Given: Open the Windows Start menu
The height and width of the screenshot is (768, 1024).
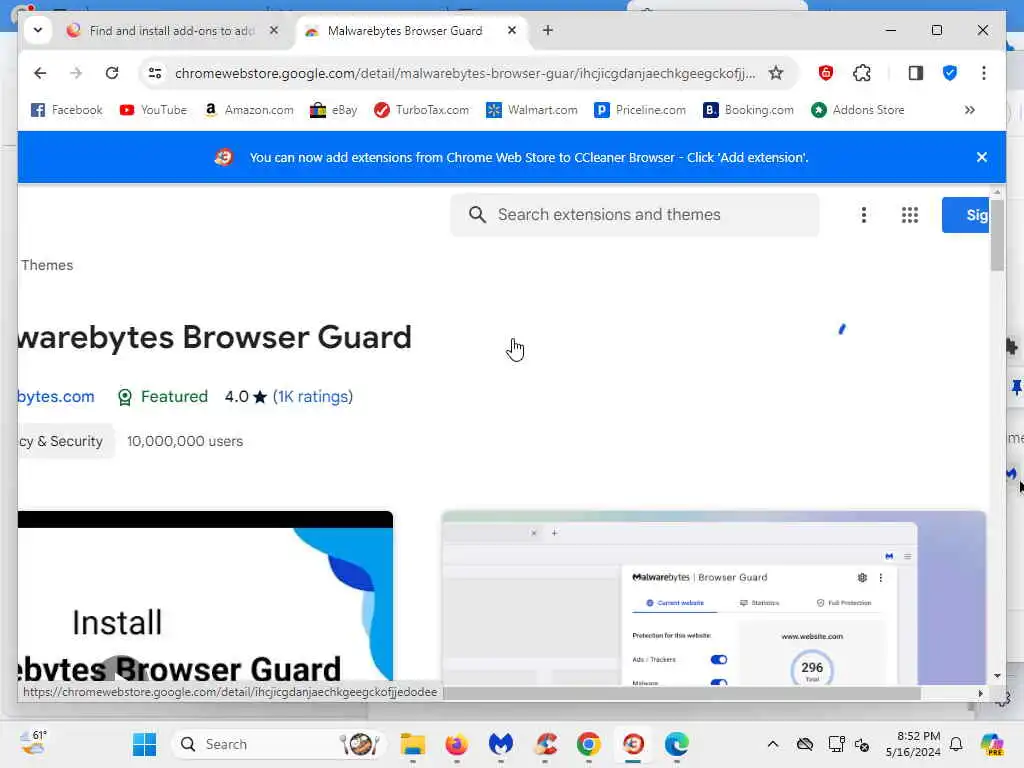Looking at the screenshot, I should [x=144, y=744].
